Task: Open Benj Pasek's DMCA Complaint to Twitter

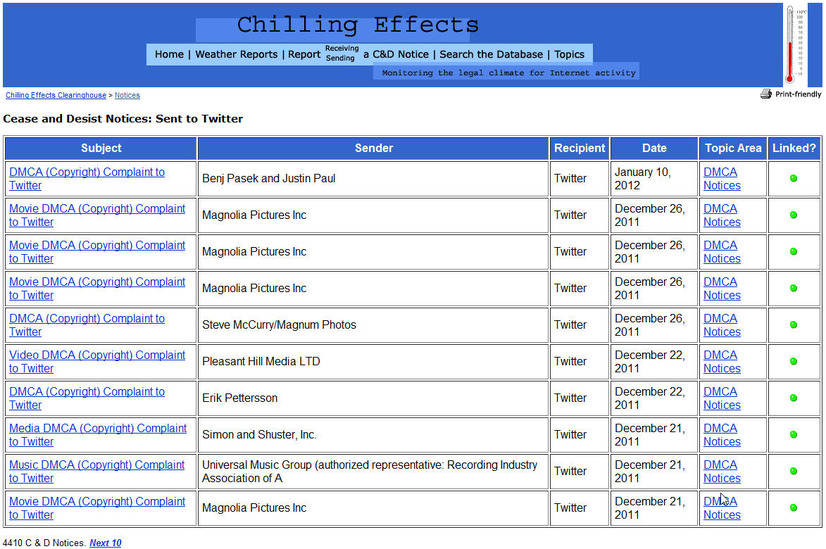Action: point(87,179)
